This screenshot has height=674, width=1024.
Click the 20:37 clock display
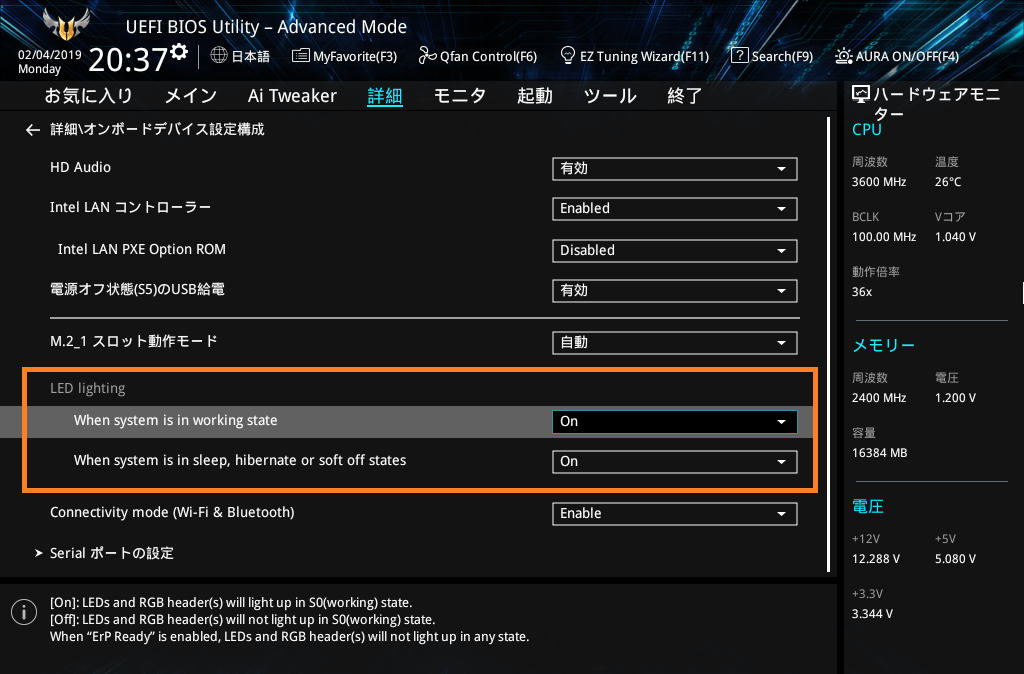click(x=128, y=59)
